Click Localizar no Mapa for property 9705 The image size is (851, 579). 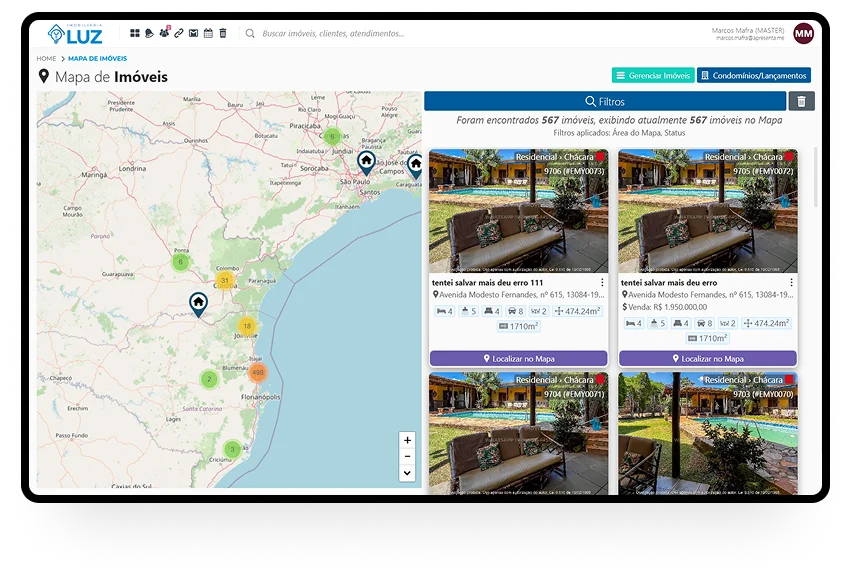708,359
